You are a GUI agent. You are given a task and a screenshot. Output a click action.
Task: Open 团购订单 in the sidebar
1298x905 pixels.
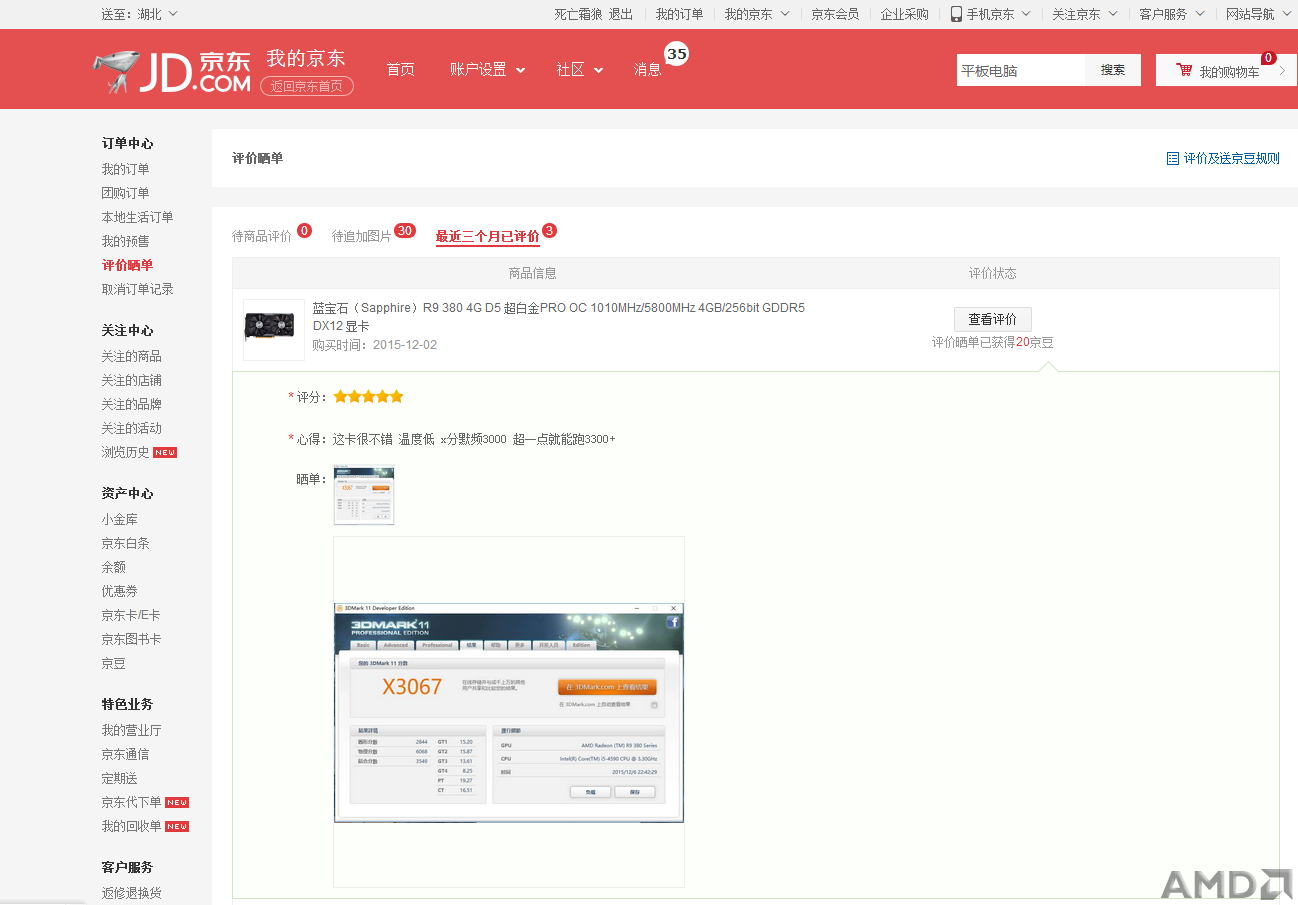tap(125, 193)
